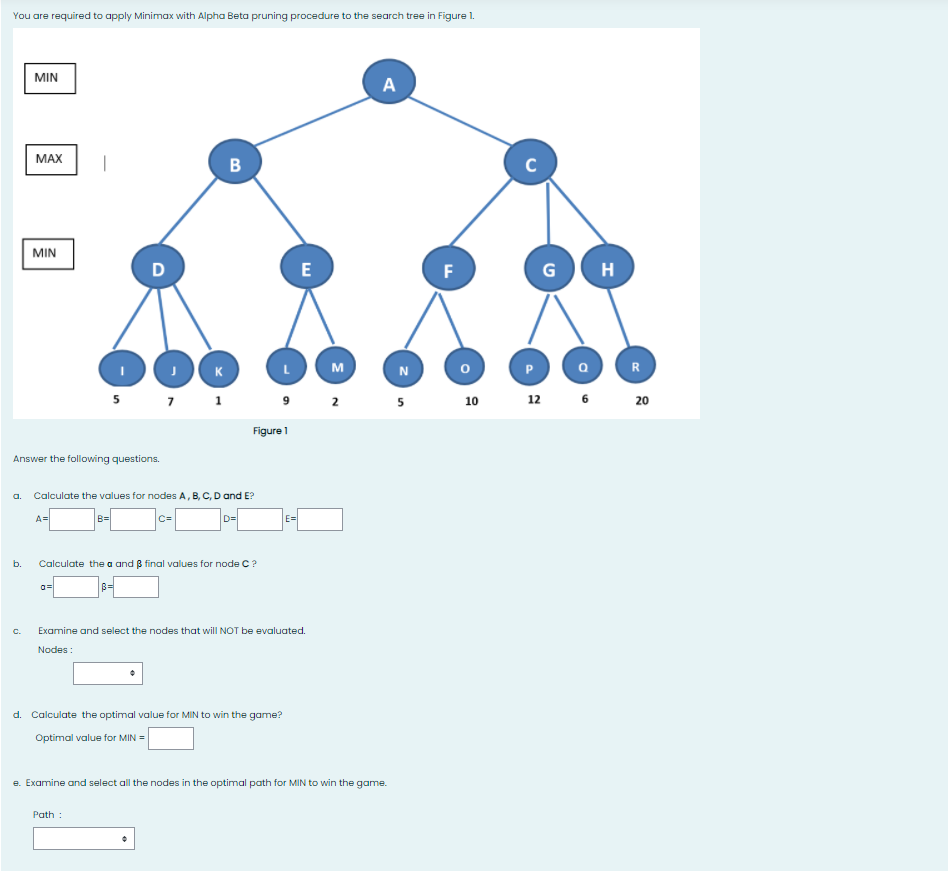Click leaf node P
Screen dimensions: 948x871
coord(529,367)
